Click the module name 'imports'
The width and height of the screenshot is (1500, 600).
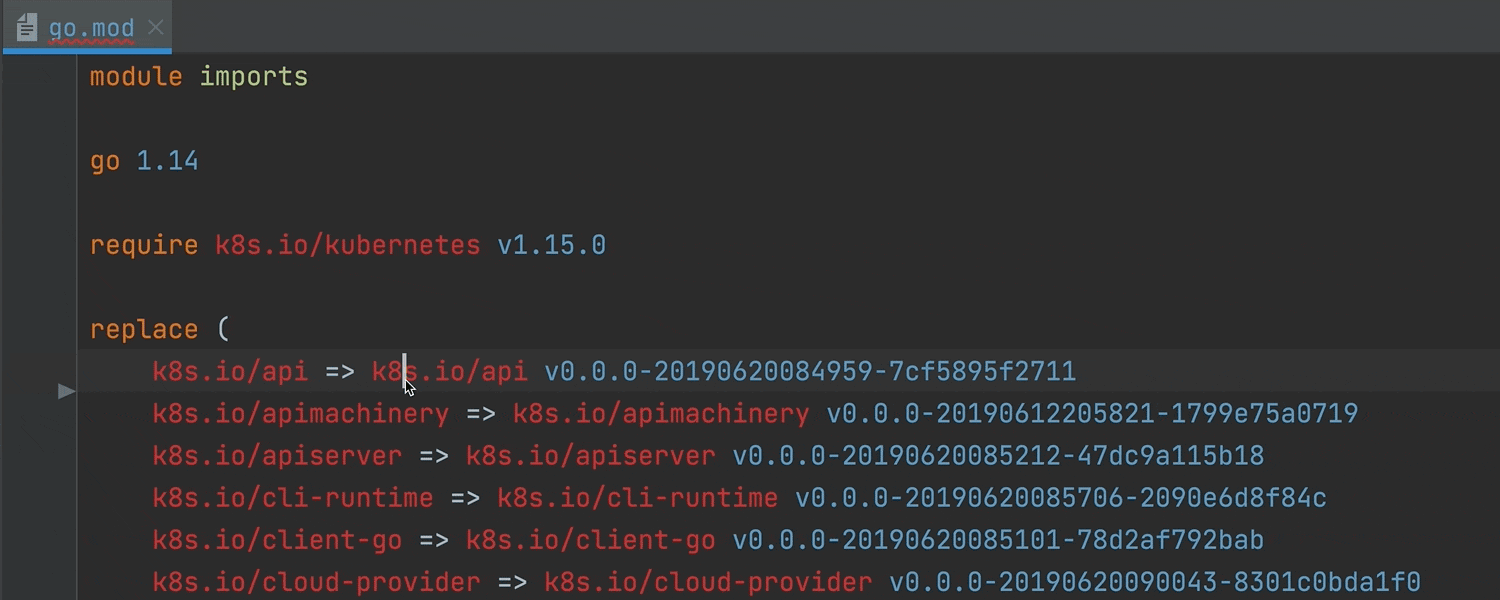coord(254,77)
